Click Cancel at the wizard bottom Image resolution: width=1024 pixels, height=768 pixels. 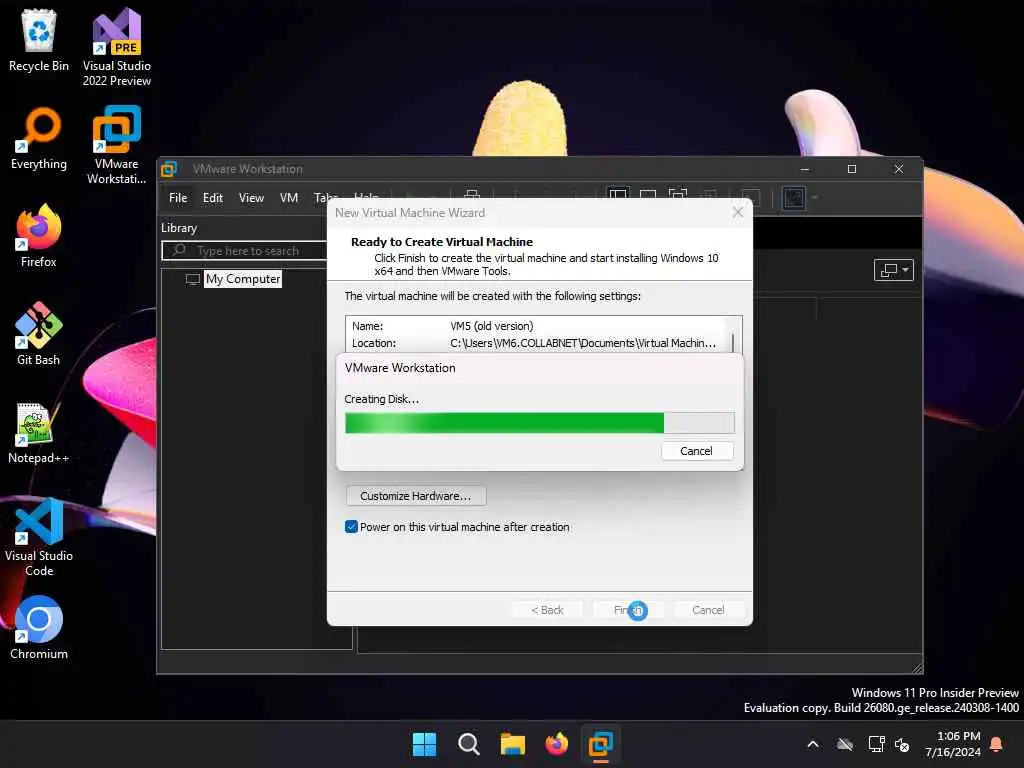pyautogui.click(x=709, y=610)
